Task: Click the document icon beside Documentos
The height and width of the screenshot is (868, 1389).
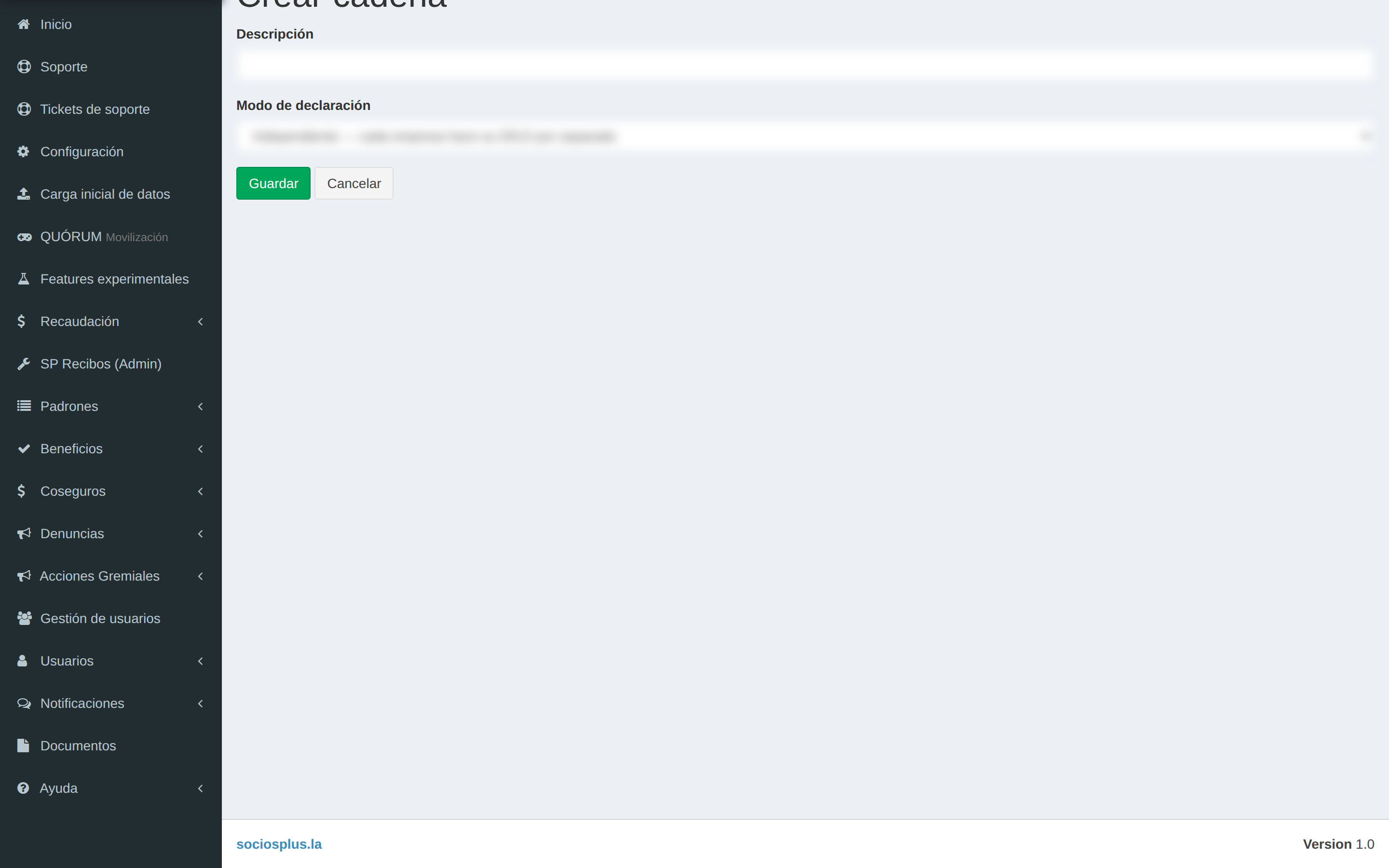Action: coord(23,746)
